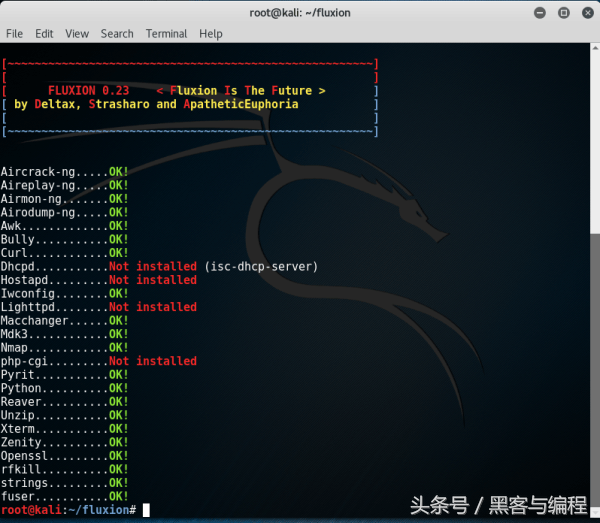The width and height of the screenshot is (600, 523).
Task: Minimize the terminal window
Action: point(540,13)
